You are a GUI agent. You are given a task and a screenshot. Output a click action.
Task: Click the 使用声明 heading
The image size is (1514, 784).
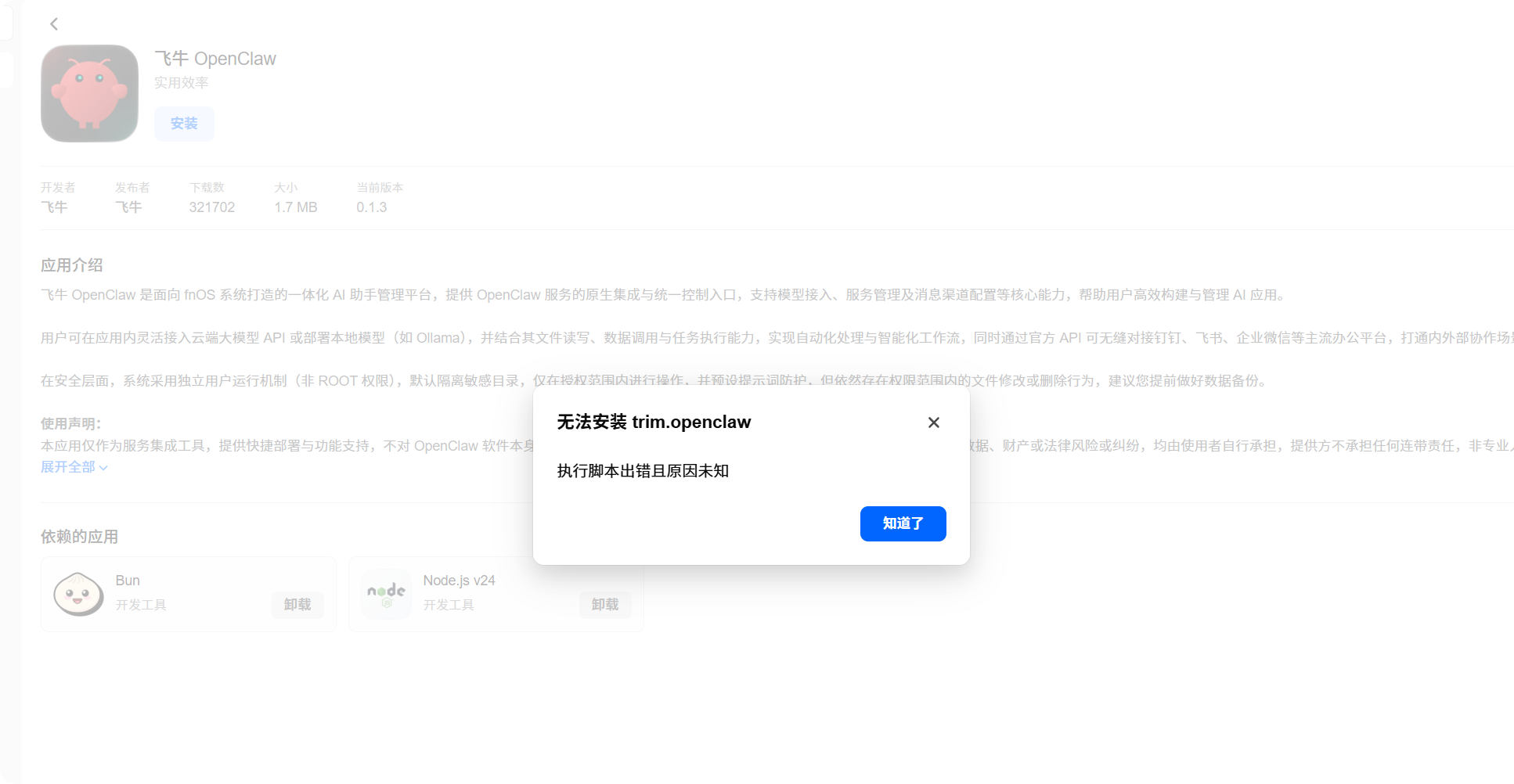click(71, 424)
